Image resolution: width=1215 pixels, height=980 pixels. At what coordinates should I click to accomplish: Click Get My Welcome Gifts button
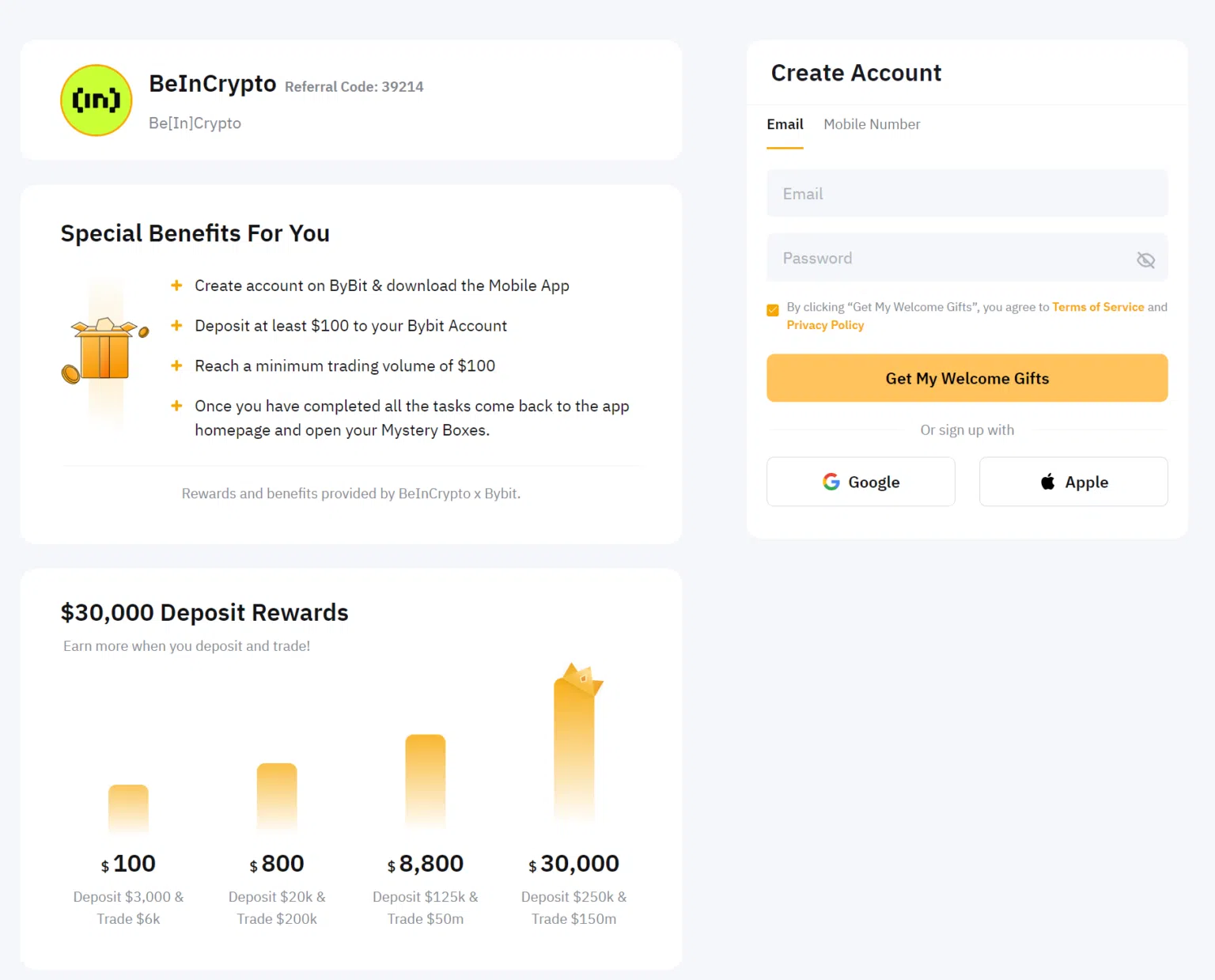[967, 378]
